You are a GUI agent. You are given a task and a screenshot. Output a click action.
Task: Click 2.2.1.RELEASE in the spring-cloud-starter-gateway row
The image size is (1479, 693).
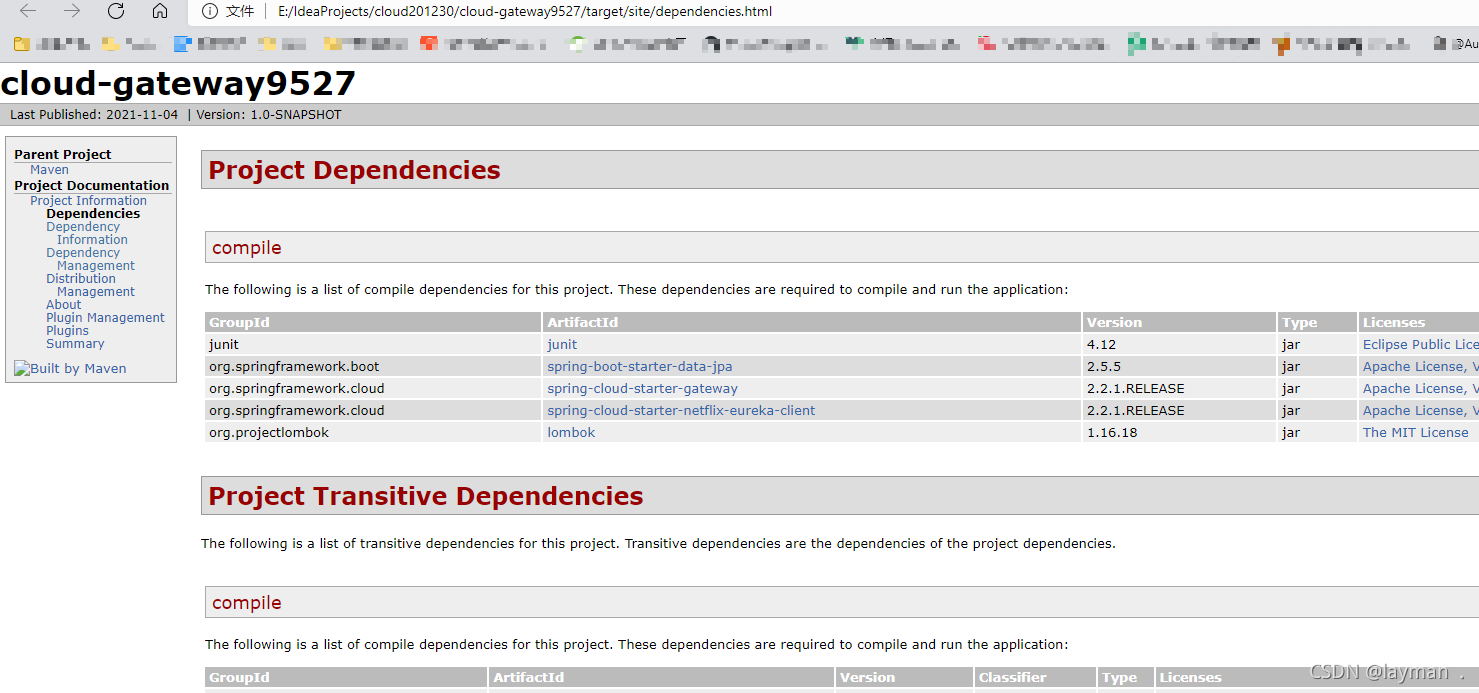click(x=1135, y=388)
